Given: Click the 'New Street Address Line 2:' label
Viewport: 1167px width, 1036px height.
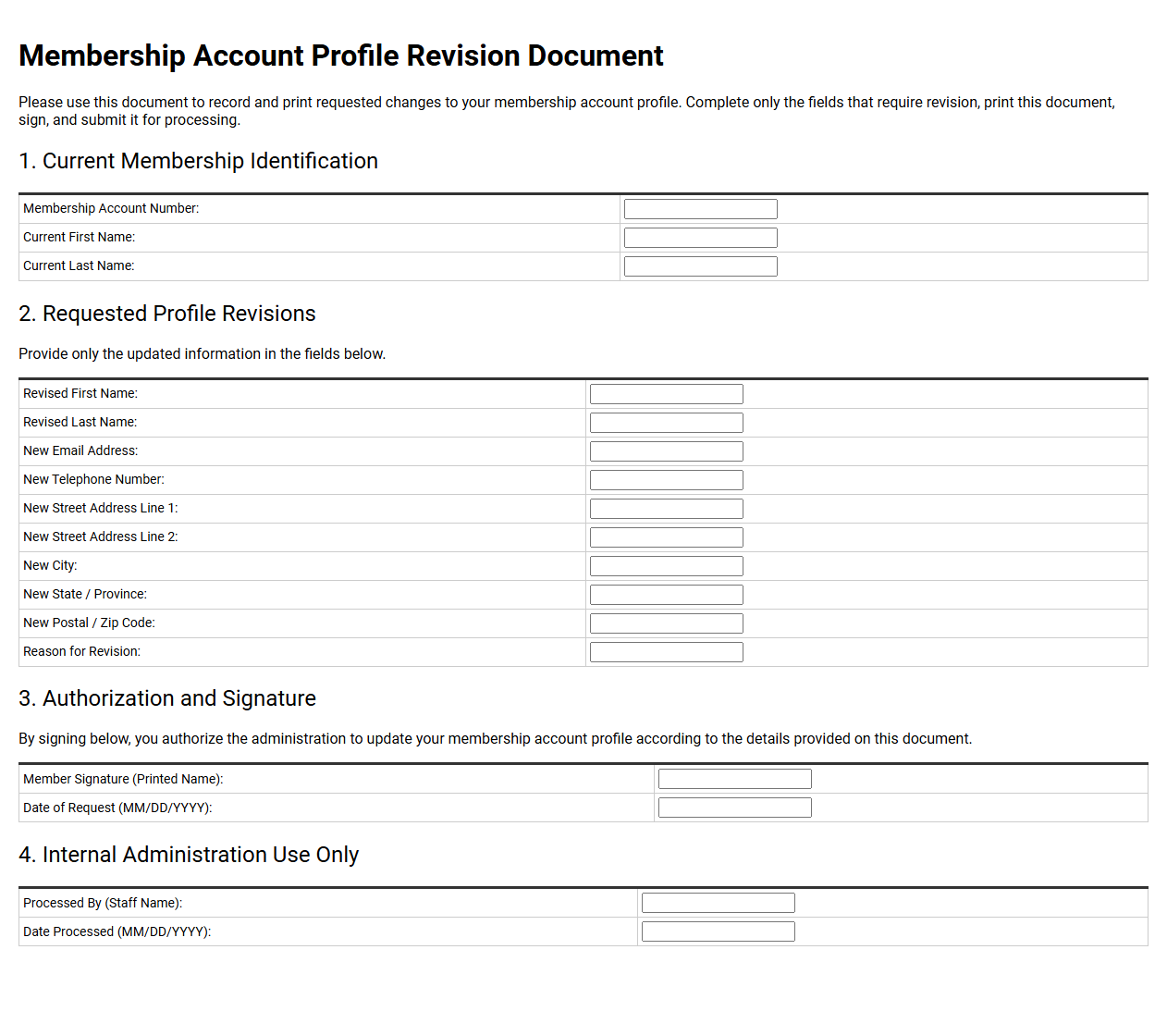Looking at the screenshot, I should point(101,537).
